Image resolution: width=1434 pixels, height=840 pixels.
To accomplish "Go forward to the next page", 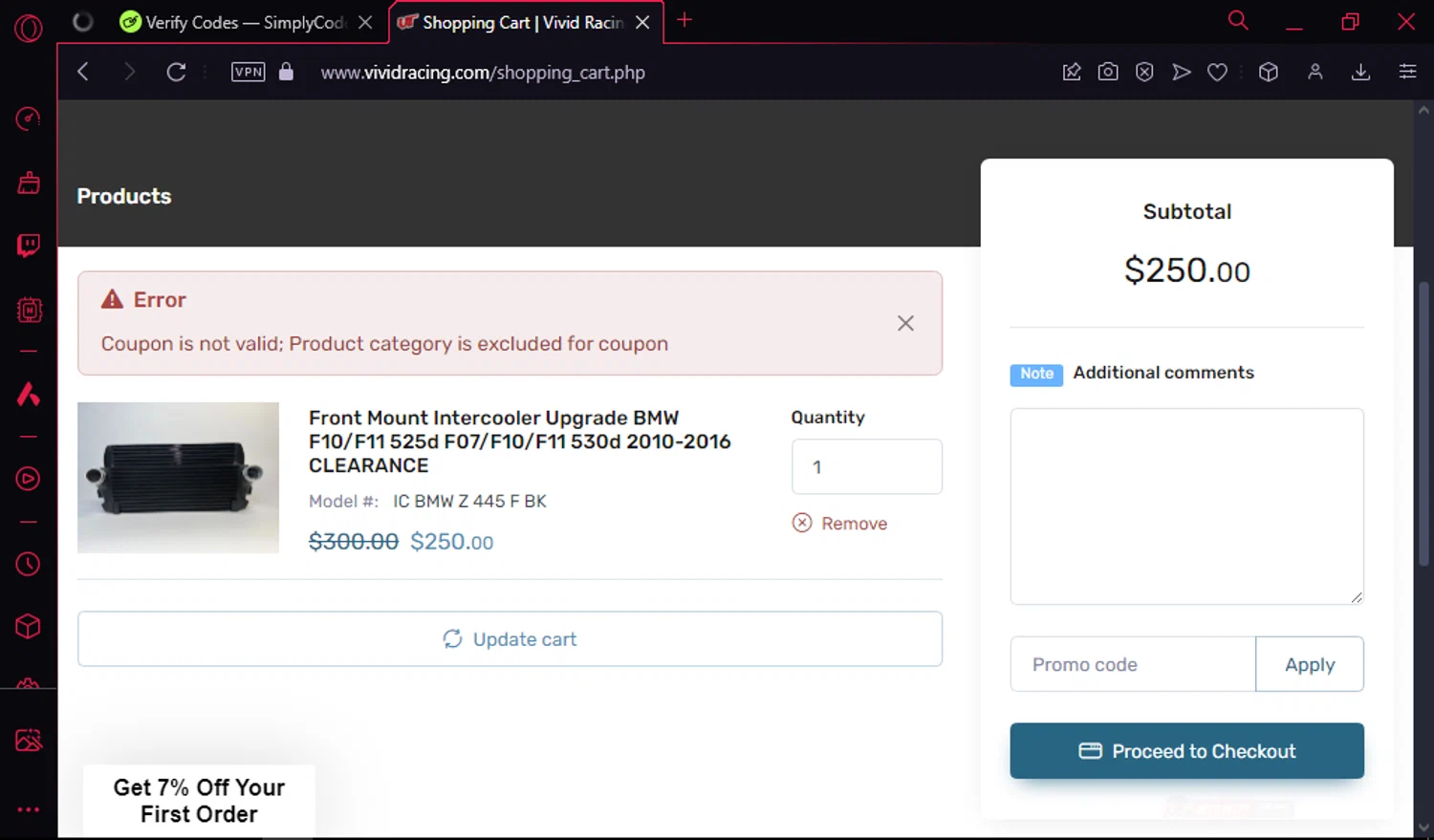I will point(129,72).
